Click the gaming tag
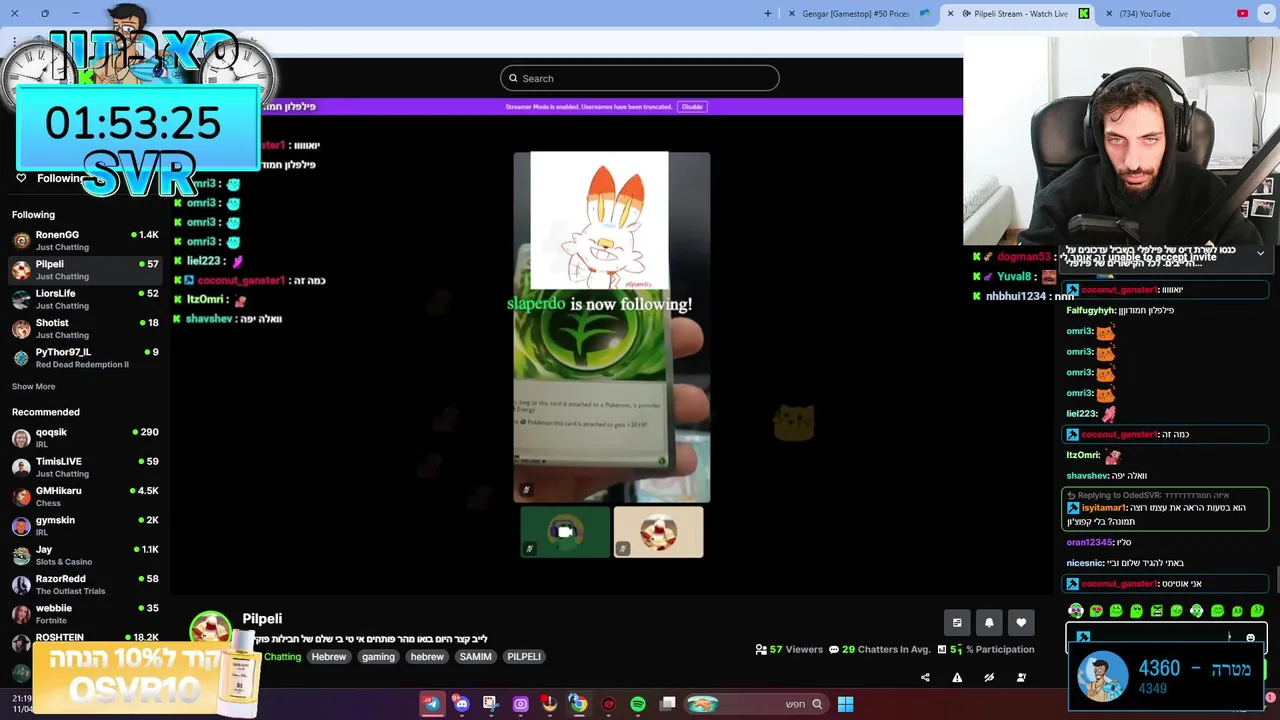The height and width of the screenshot is (720, 1280). [x=378, y=657]
